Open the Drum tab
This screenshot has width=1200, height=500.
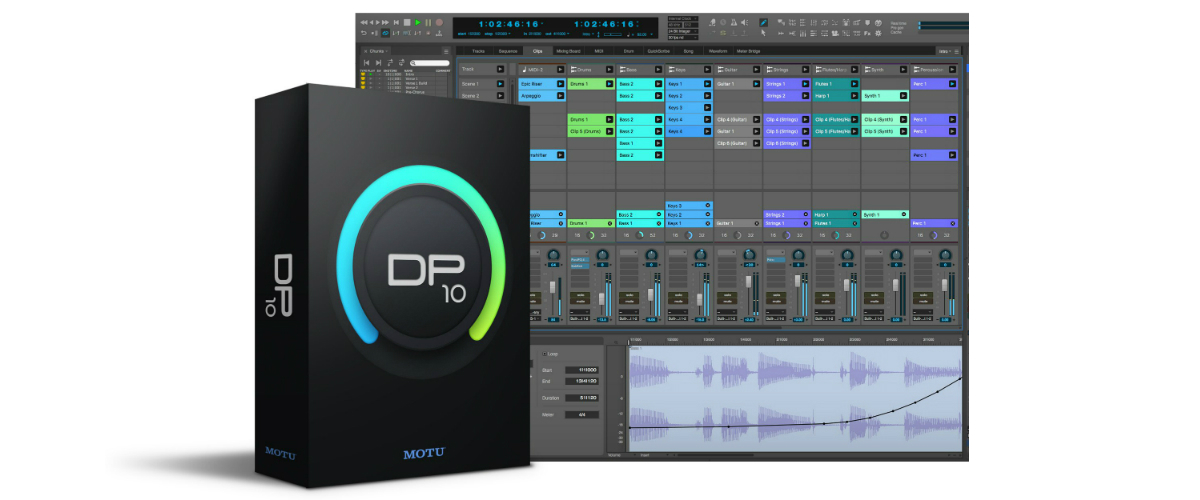pos(629,51)
